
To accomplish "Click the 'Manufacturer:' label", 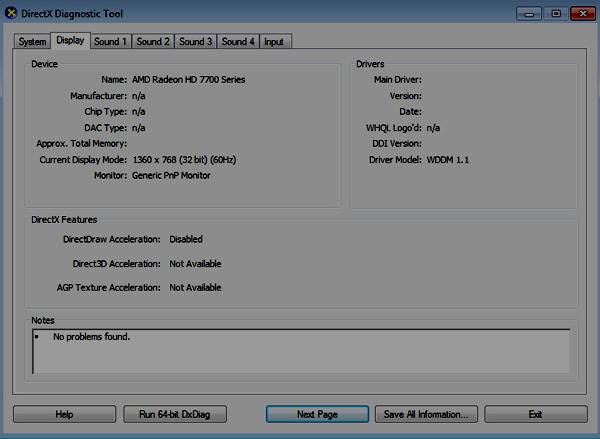I will pyautogui.click(x=98, y=96).
